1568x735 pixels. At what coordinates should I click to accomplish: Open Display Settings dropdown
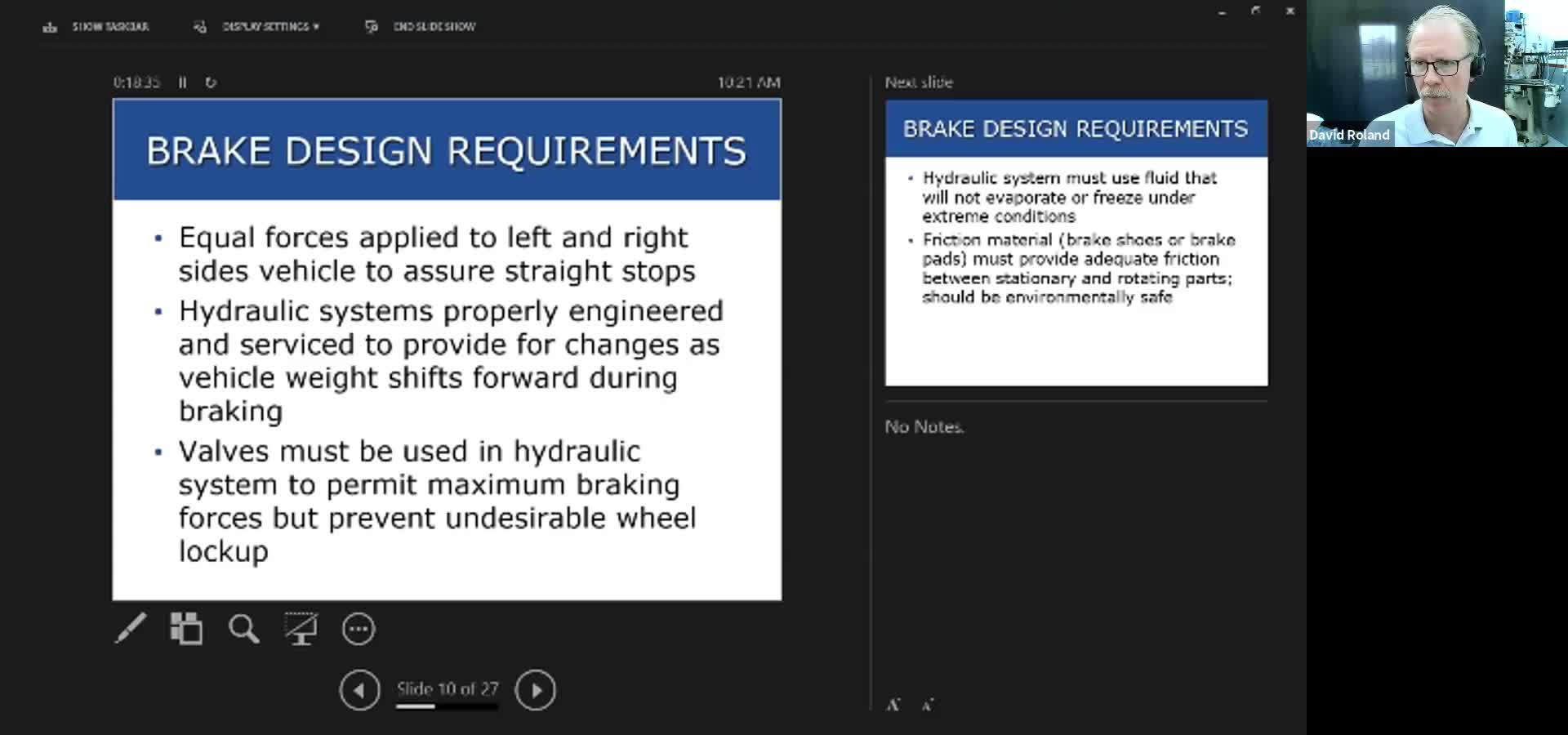tap(256, 27)
